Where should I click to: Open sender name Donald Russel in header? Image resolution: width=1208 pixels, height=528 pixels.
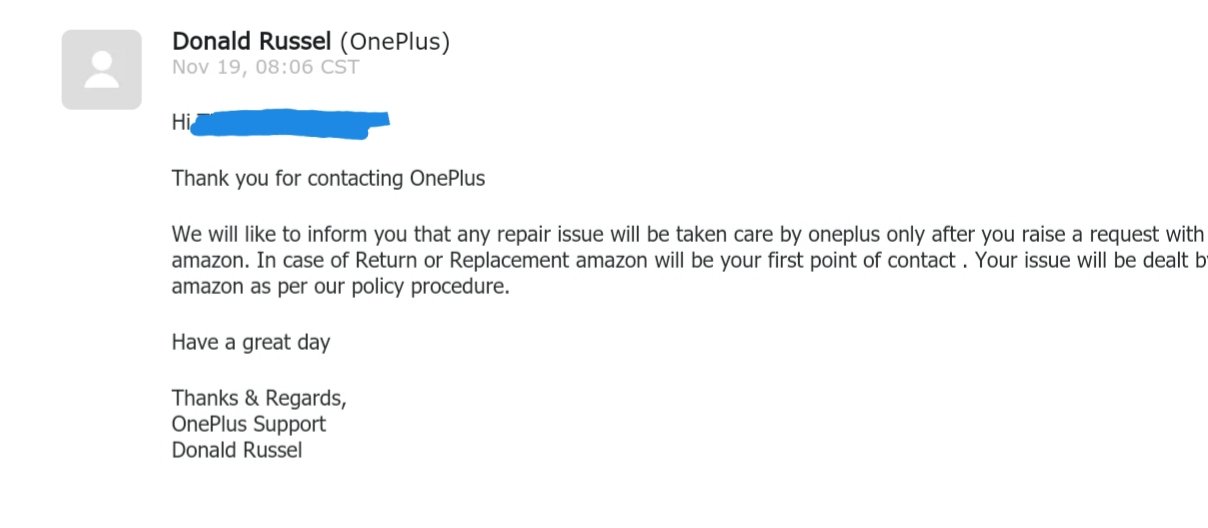pos(252,42)
